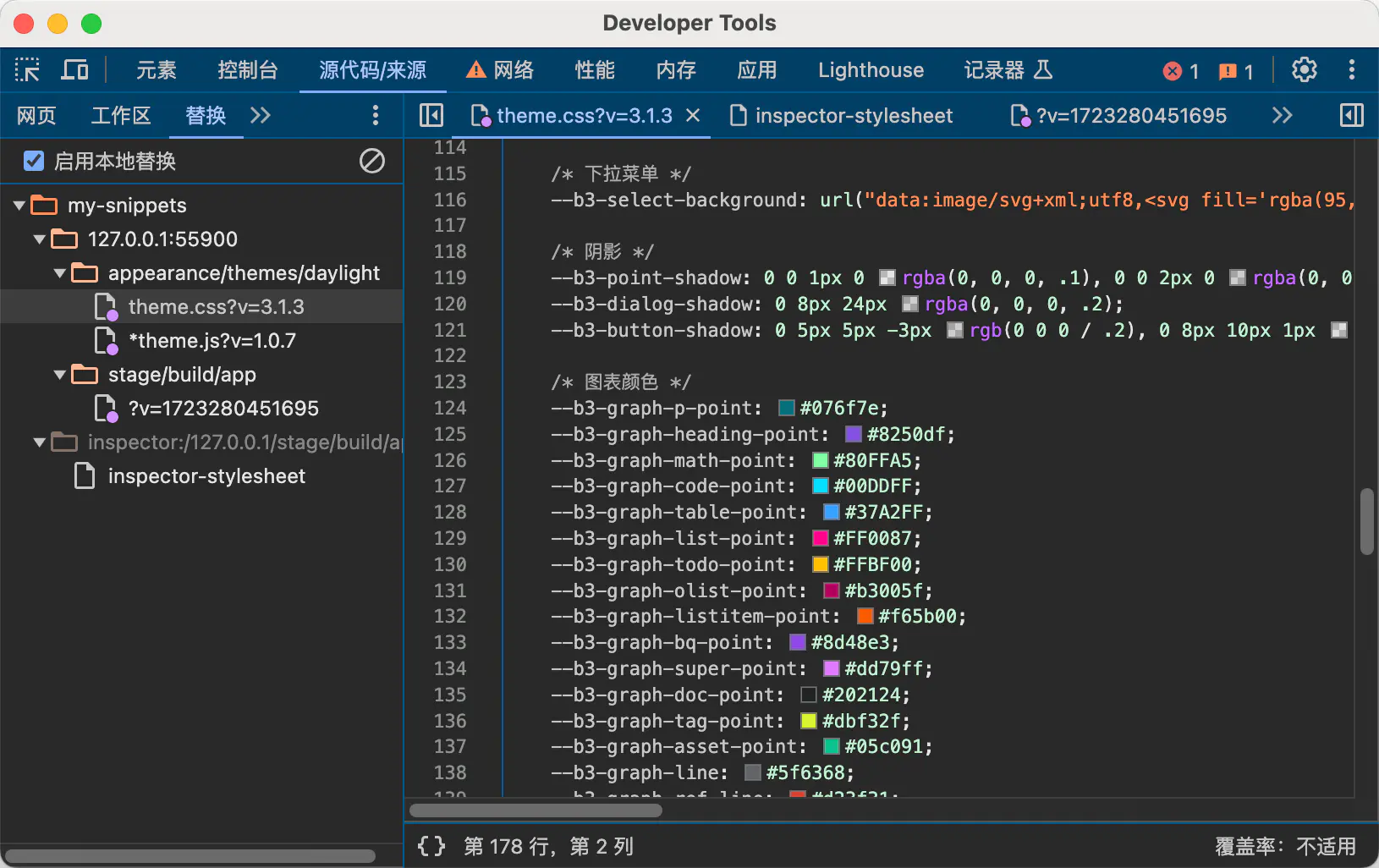Collapse the my-snippets folder
Screen dimensions: 1379x868
(x=19, y=206)
